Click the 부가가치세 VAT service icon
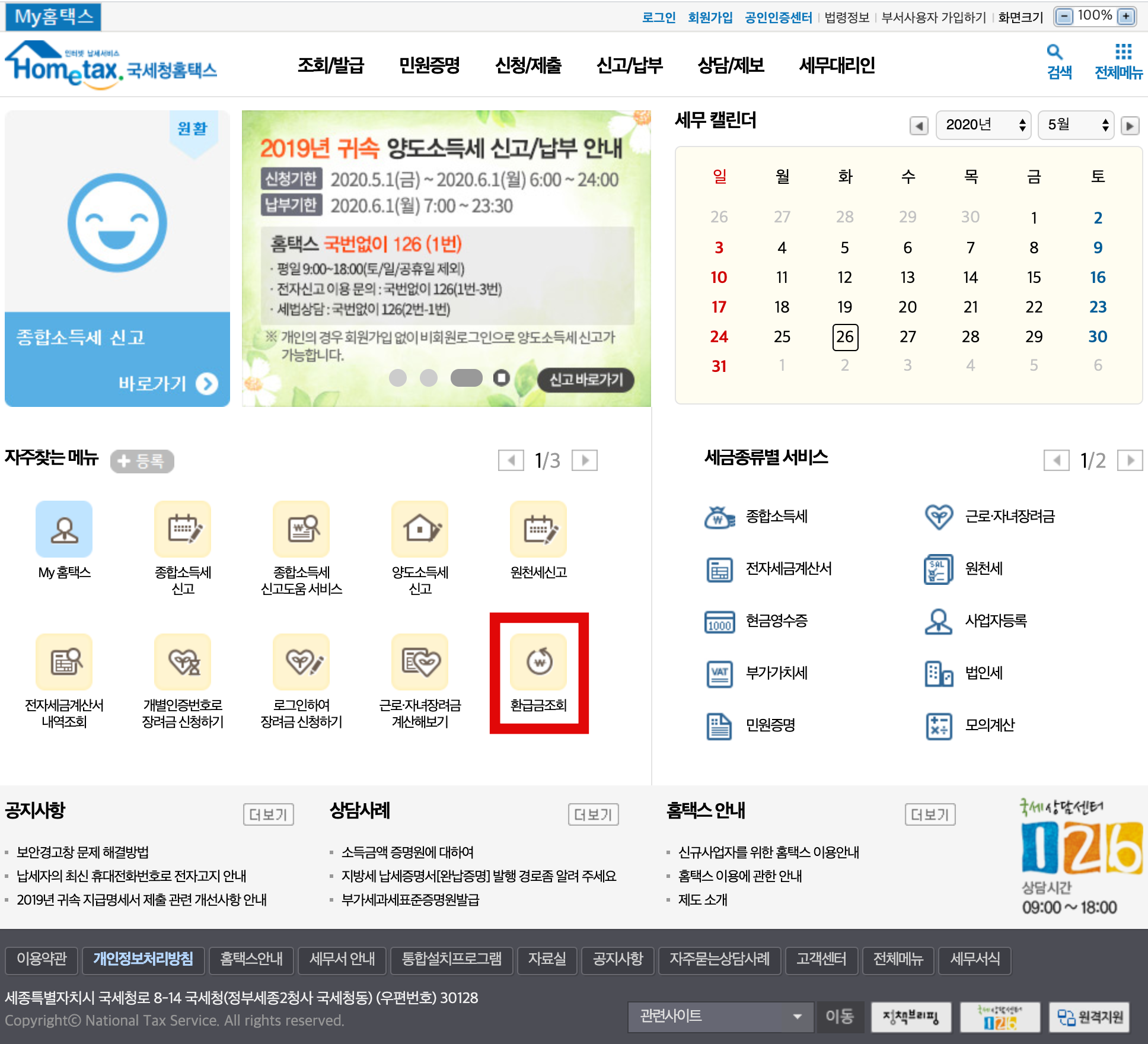This screenshot has width=1148, height=1044. [720, 673]
